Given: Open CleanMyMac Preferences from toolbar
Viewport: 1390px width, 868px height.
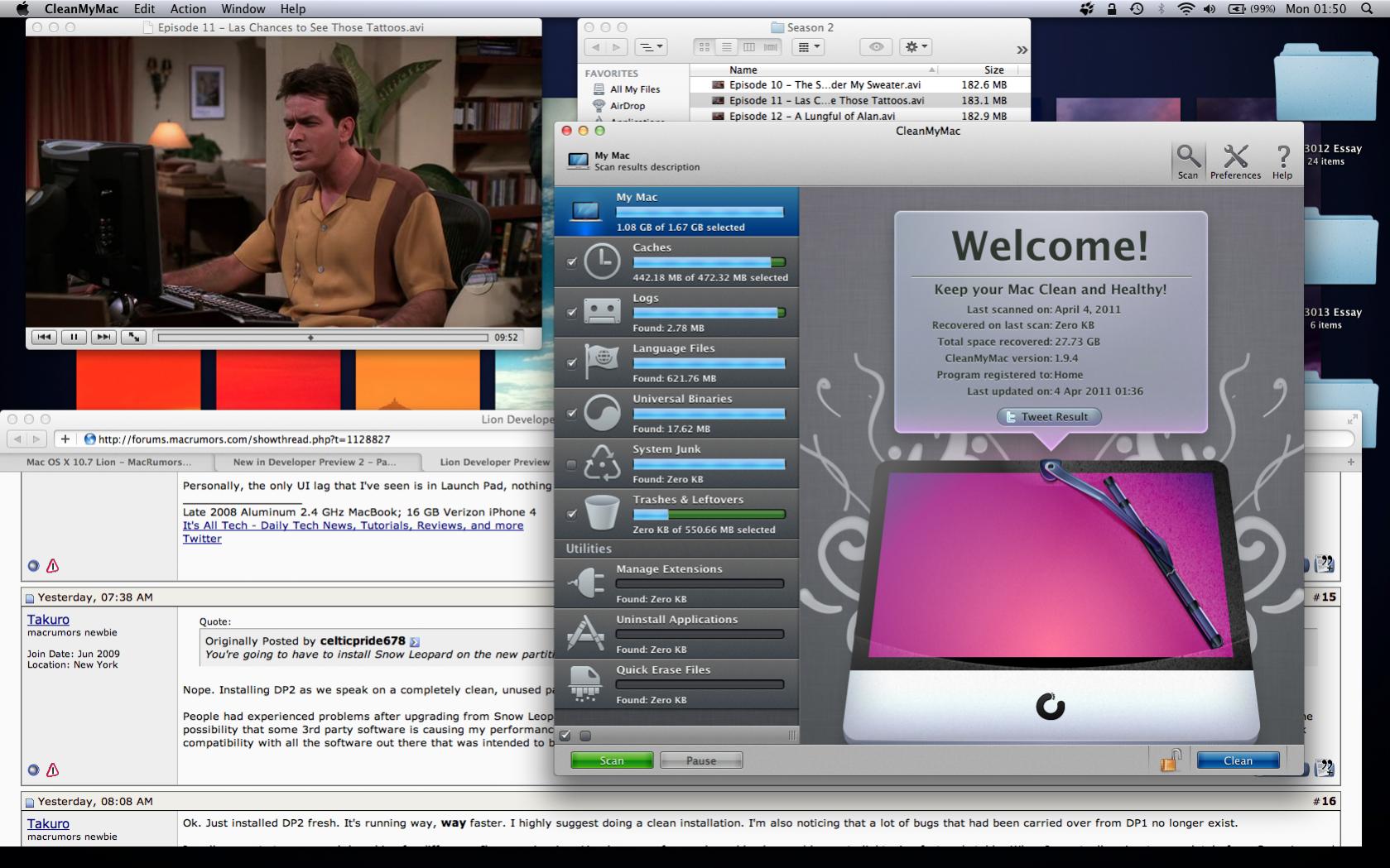Looking at the screenshot, I should [x=1235, y=161].
